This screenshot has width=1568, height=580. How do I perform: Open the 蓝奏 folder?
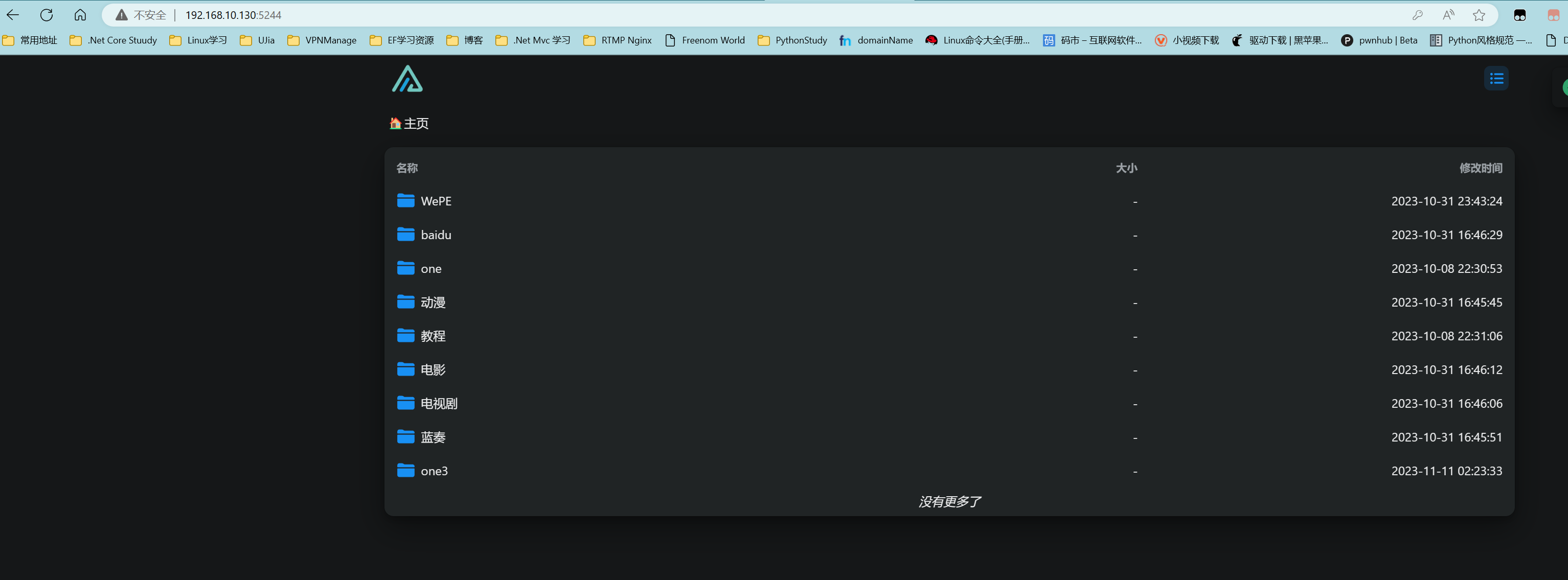pyautogui.click(x=949, y=437)
